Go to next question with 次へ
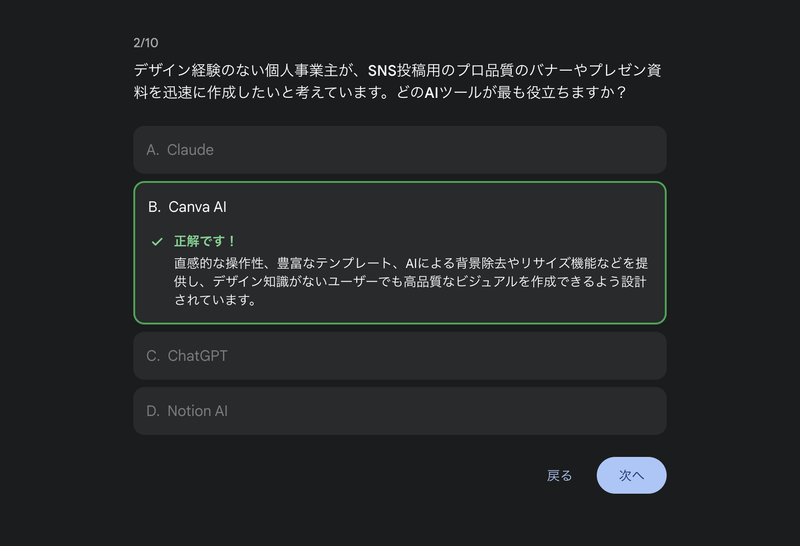 coord(631,476)
